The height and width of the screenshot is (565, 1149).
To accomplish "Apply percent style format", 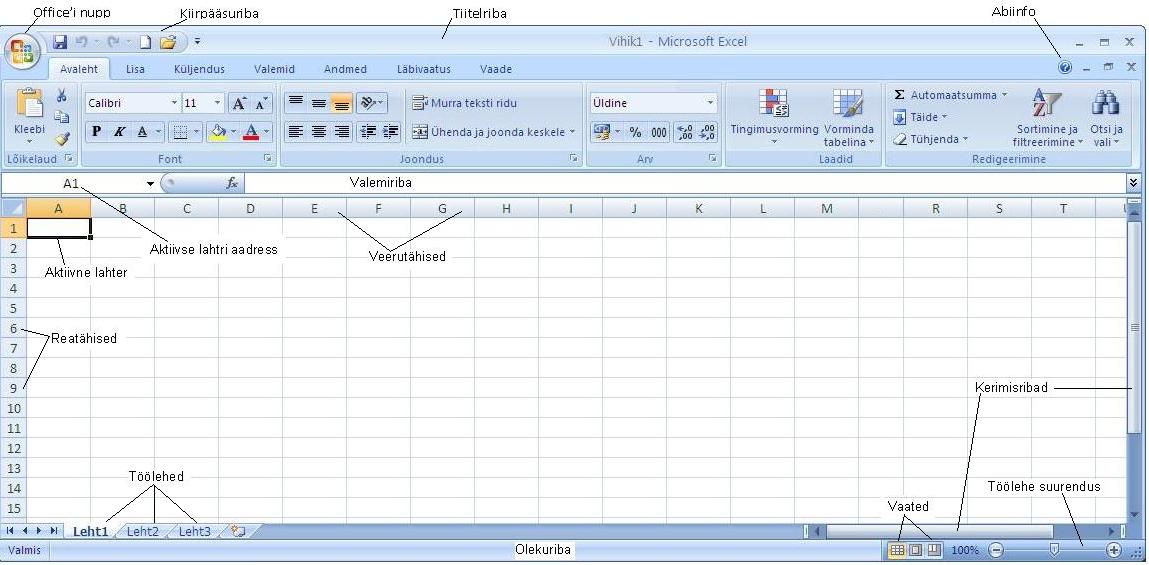I will click(635, 133).
